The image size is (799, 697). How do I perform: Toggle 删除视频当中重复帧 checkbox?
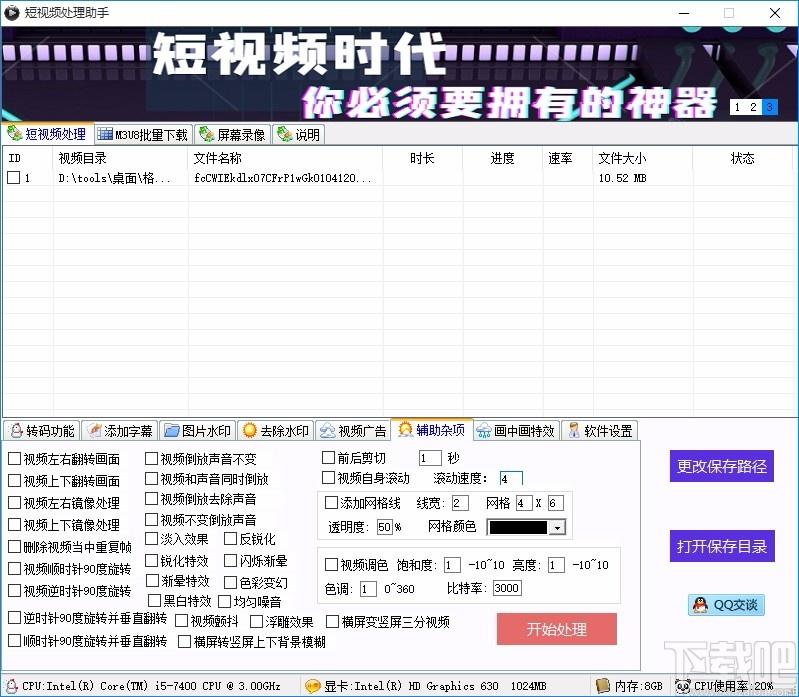pos(14,547)
